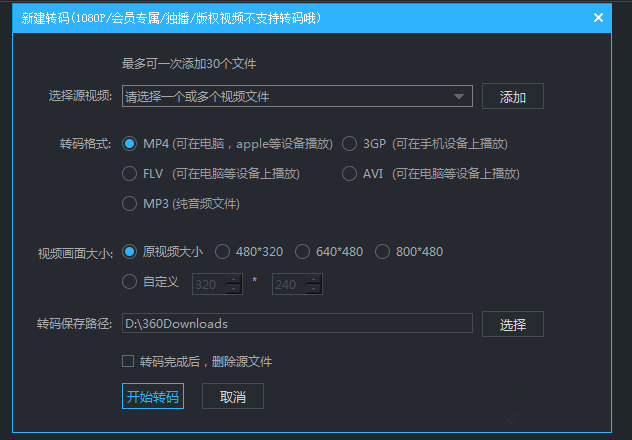Decrease custom height with down arrow

pyautogui.click(x=314, y=290)
